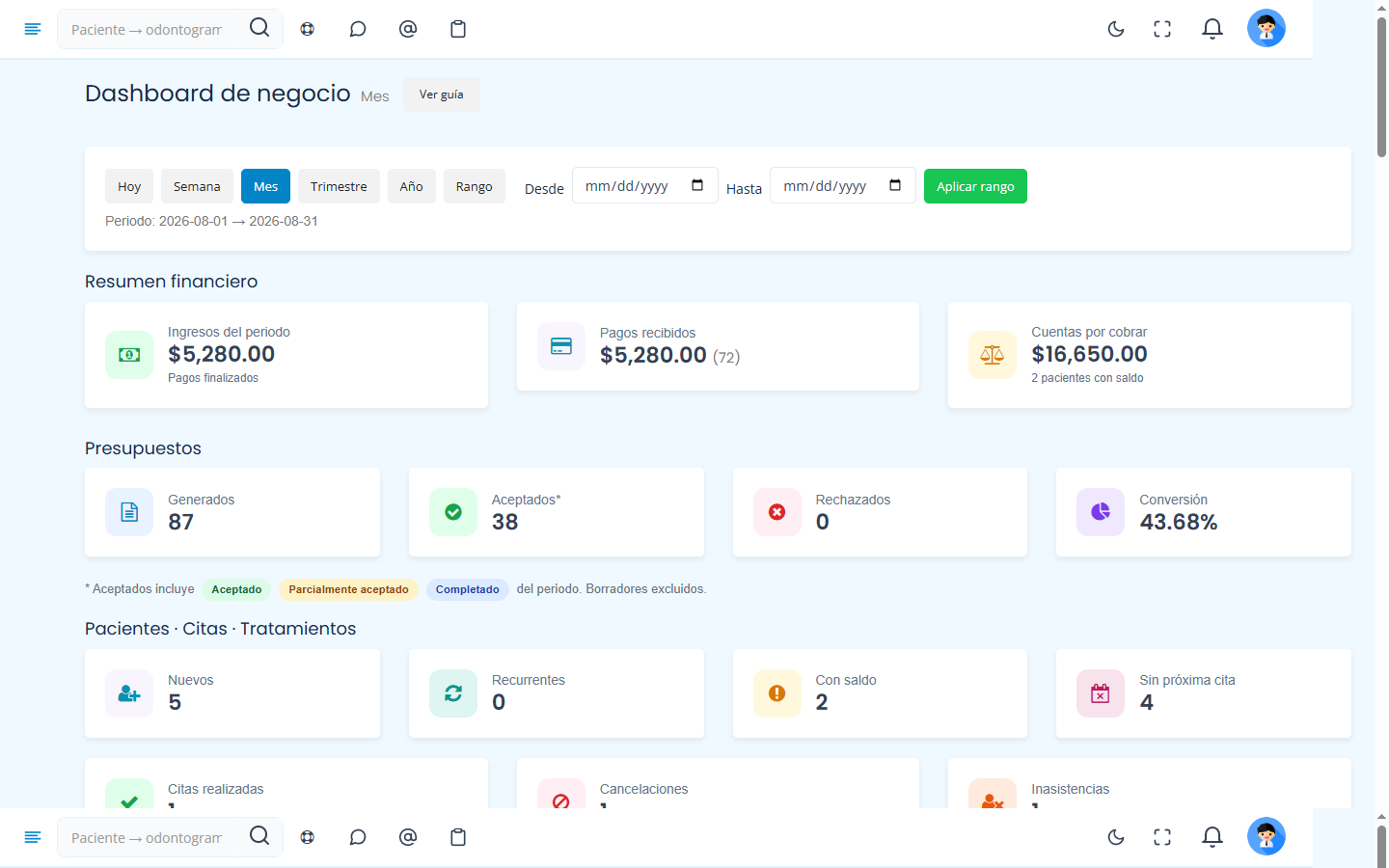
Task: Click the green Aplicar rango button
Action: (975, 186)
